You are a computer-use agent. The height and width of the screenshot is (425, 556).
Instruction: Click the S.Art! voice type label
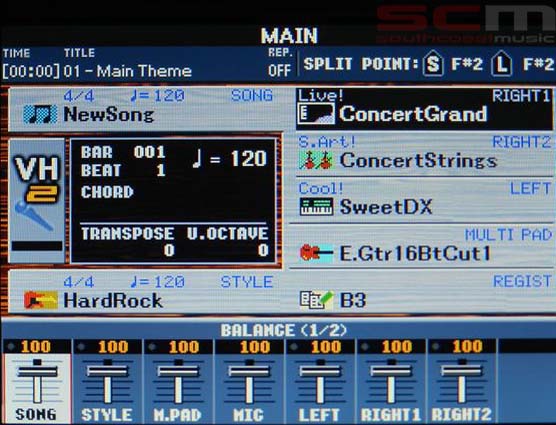327,142
